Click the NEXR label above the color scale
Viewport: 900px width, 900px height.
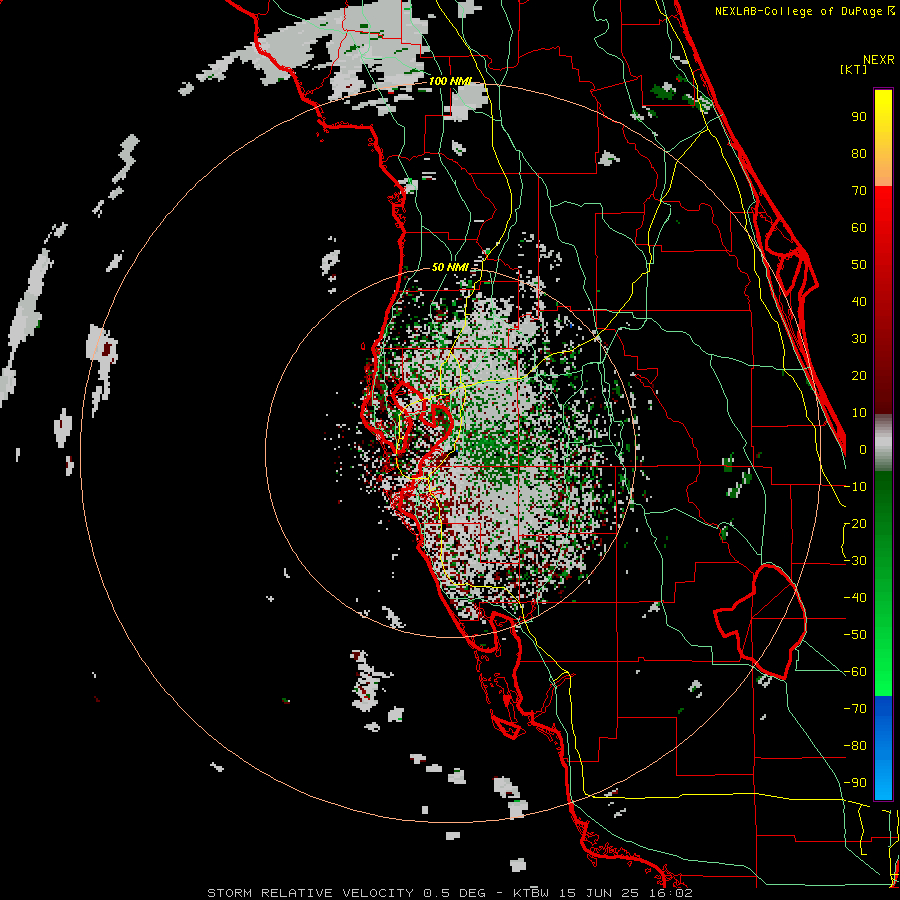[878, 60]
